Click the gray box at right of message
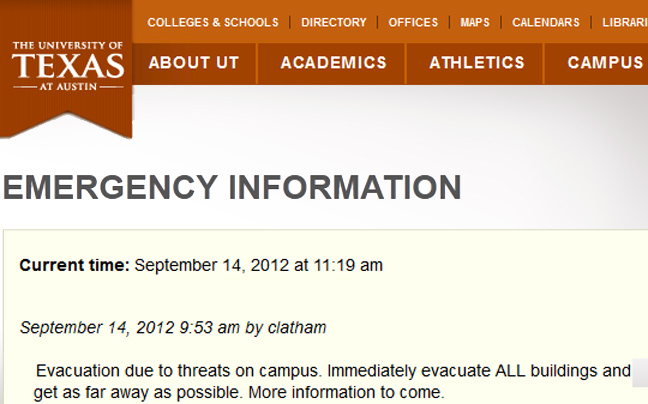The image size is (648, 404). pyautogui.click(x=640, y=373)
